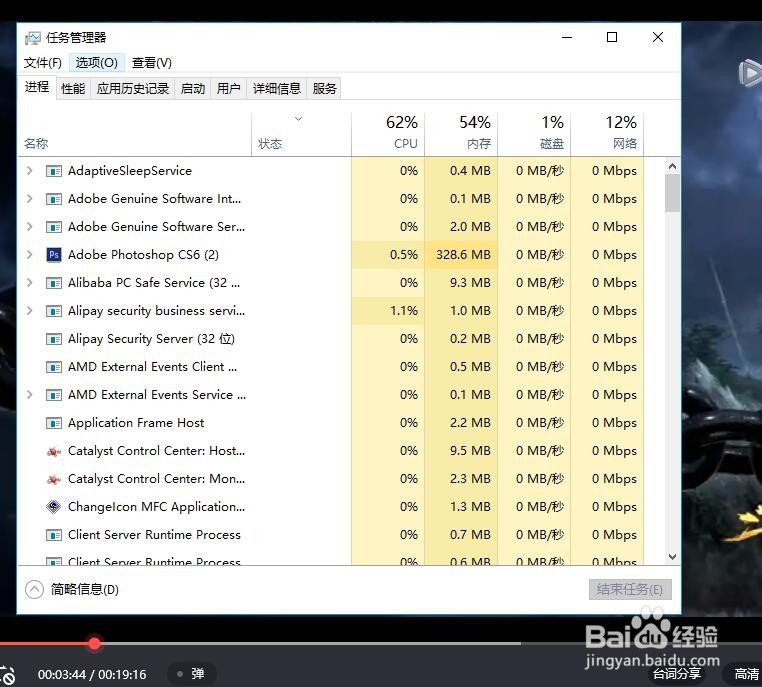Viewport: 762px width, 687px height.
Task: Sort by the 网络 column header
Action: point(607,134)
